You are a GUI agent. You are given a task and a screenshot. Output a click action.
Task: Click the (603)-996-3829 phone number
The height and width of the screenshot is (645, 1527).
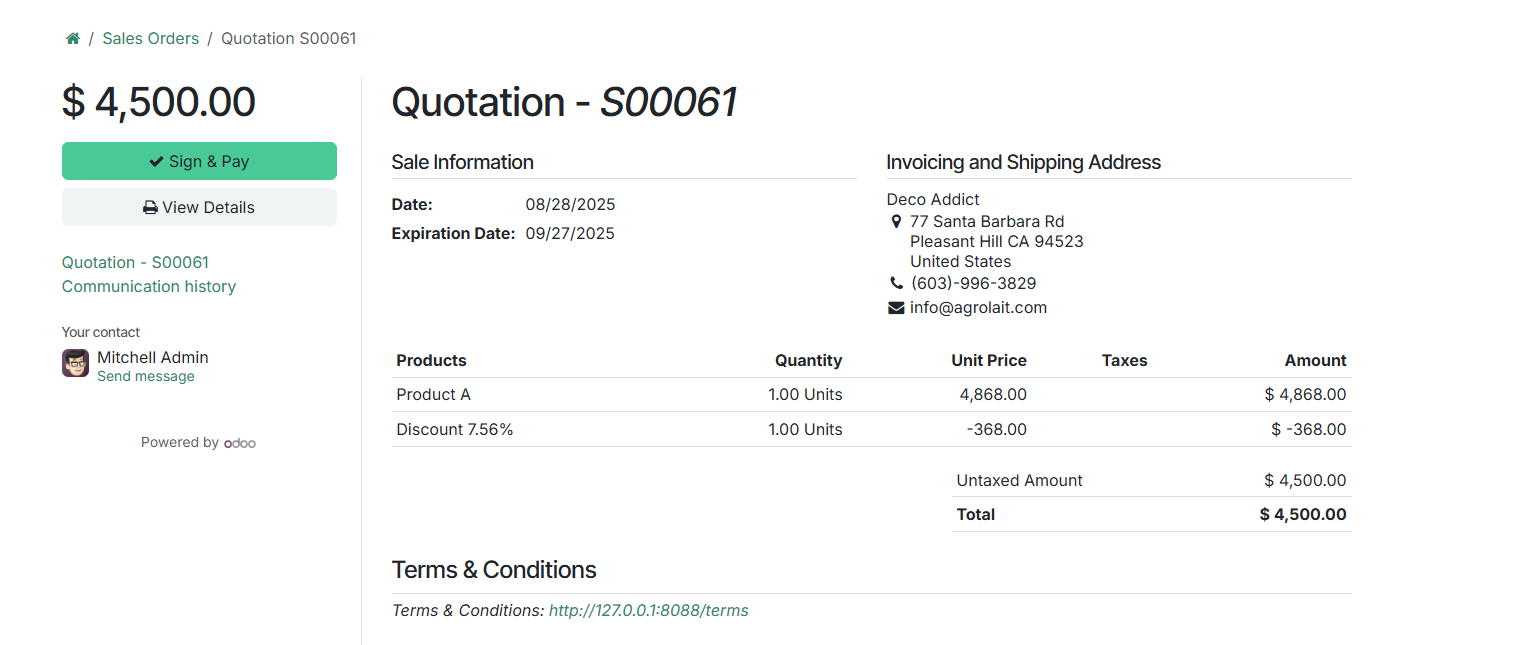(x=973, y=284)
